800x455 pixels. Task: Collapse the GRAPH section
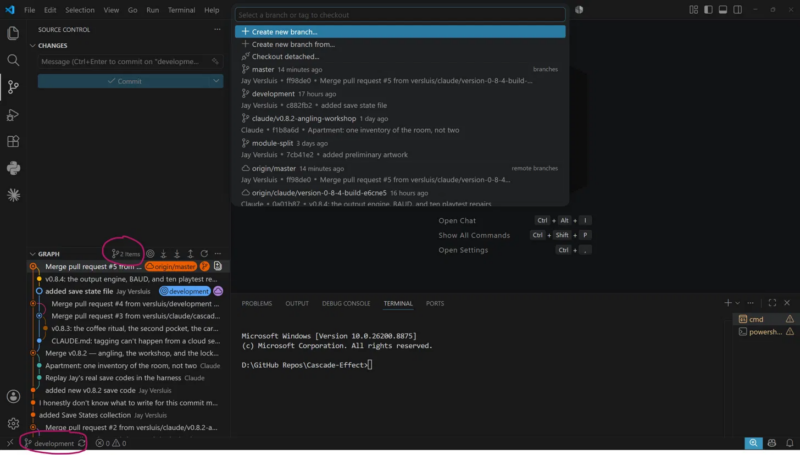33,254
